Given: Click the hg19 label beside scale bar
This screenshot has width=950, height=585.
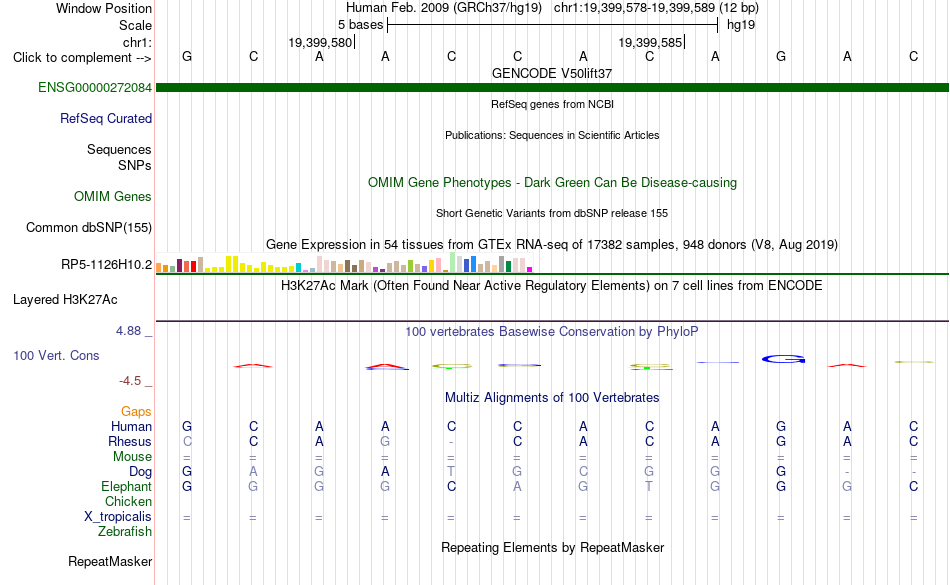Looking at the screenshot, I should (x=741, y=25).
